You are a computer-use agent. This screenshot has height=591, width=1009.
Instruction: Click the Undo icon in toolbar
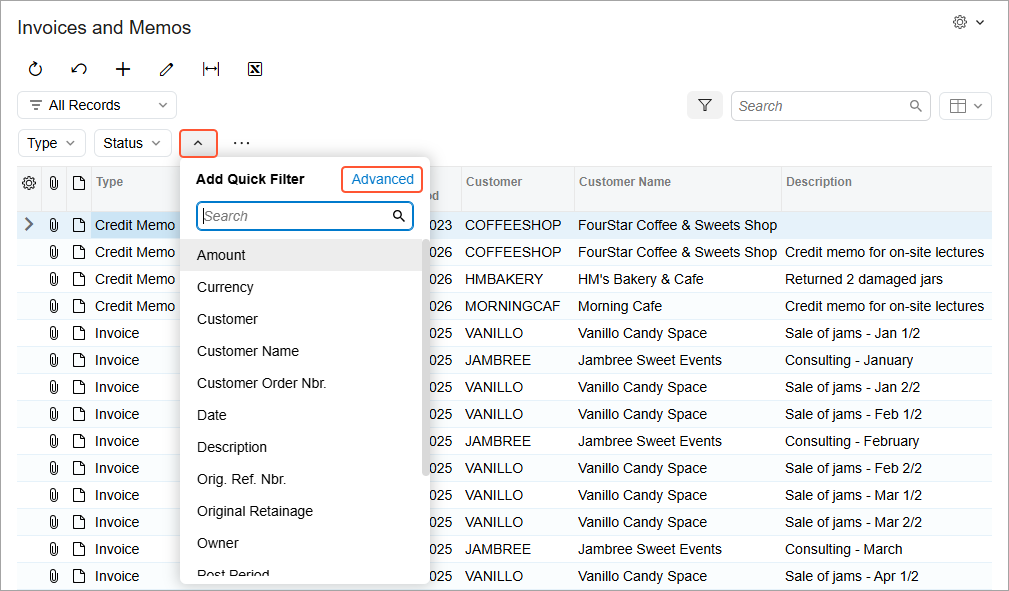click(79, 69)
